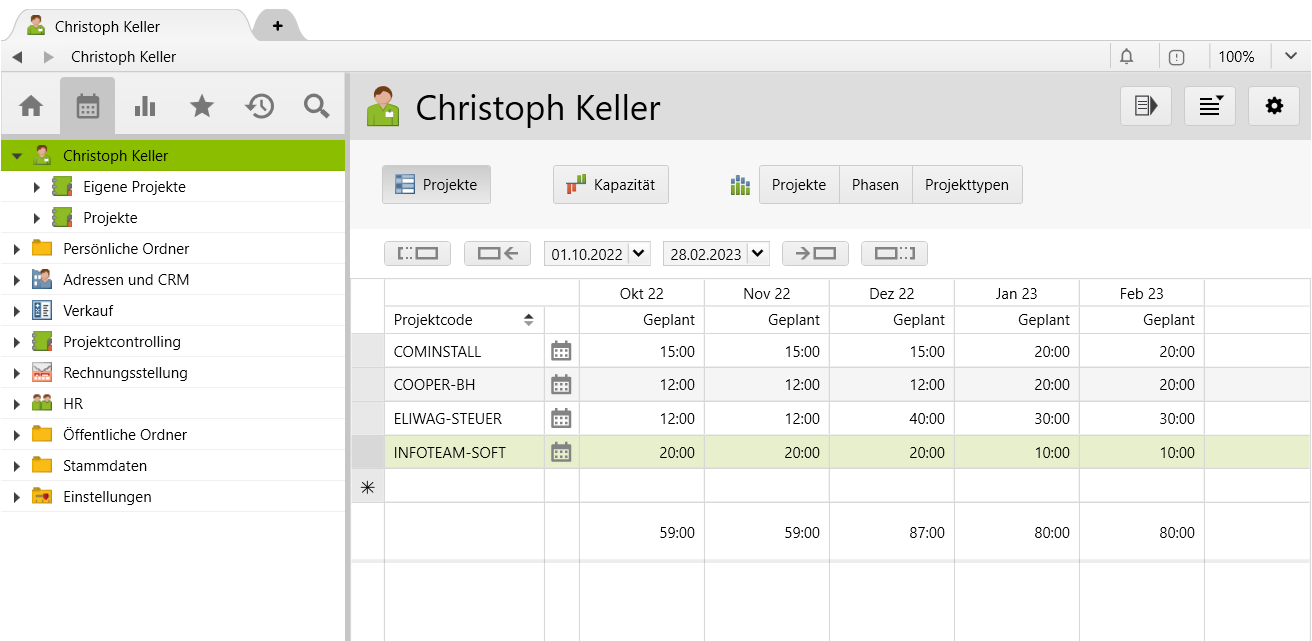The height and width of the screenshot is (641, 1312).
Task: Click calendar icon in COMINSTALL row
Action: coord(561,351)
